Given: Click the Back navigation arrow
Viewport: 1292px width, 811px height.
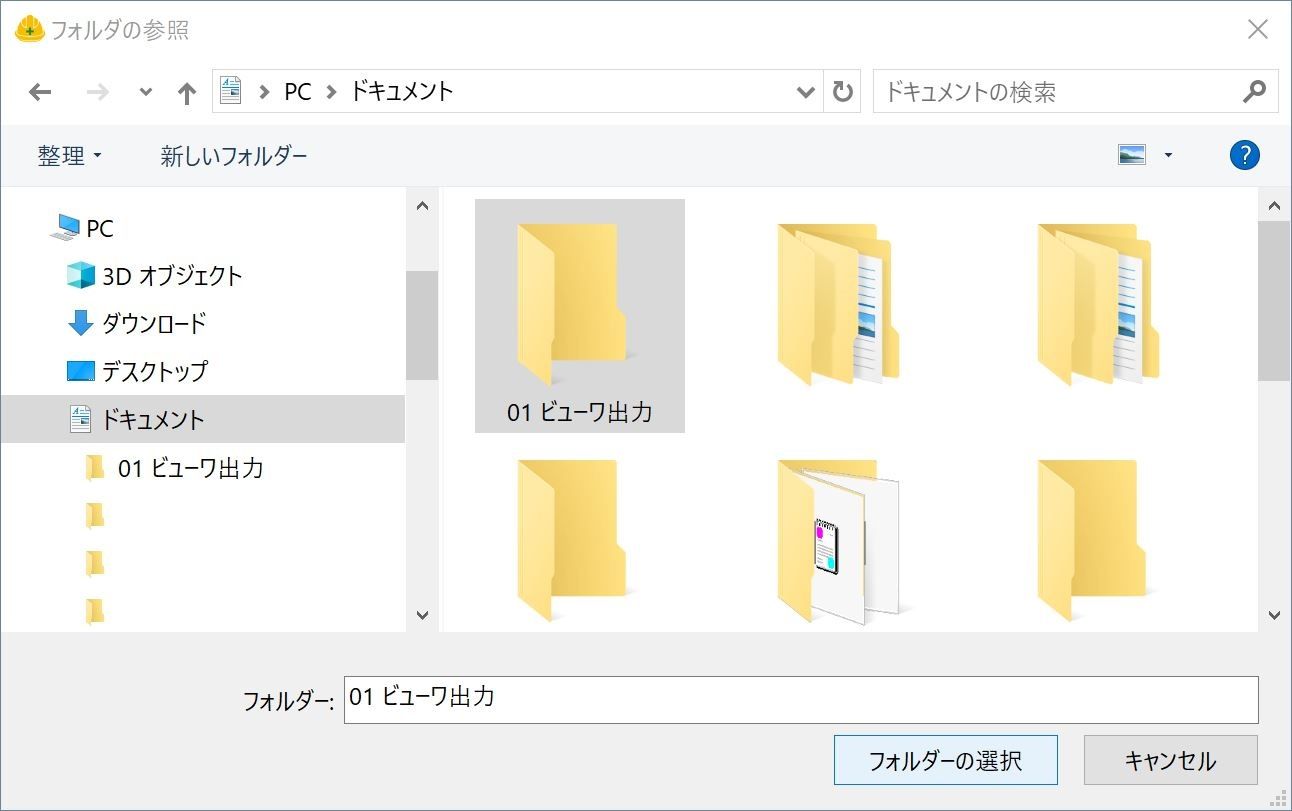Looking at the screenshot, I should (x=40, y=93).
